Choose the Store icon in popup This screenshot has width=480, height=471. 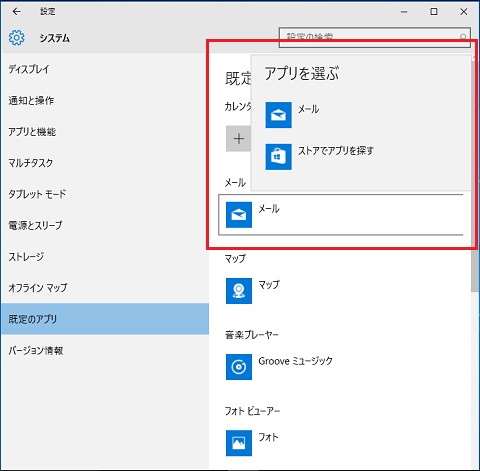tap(278, 157)
